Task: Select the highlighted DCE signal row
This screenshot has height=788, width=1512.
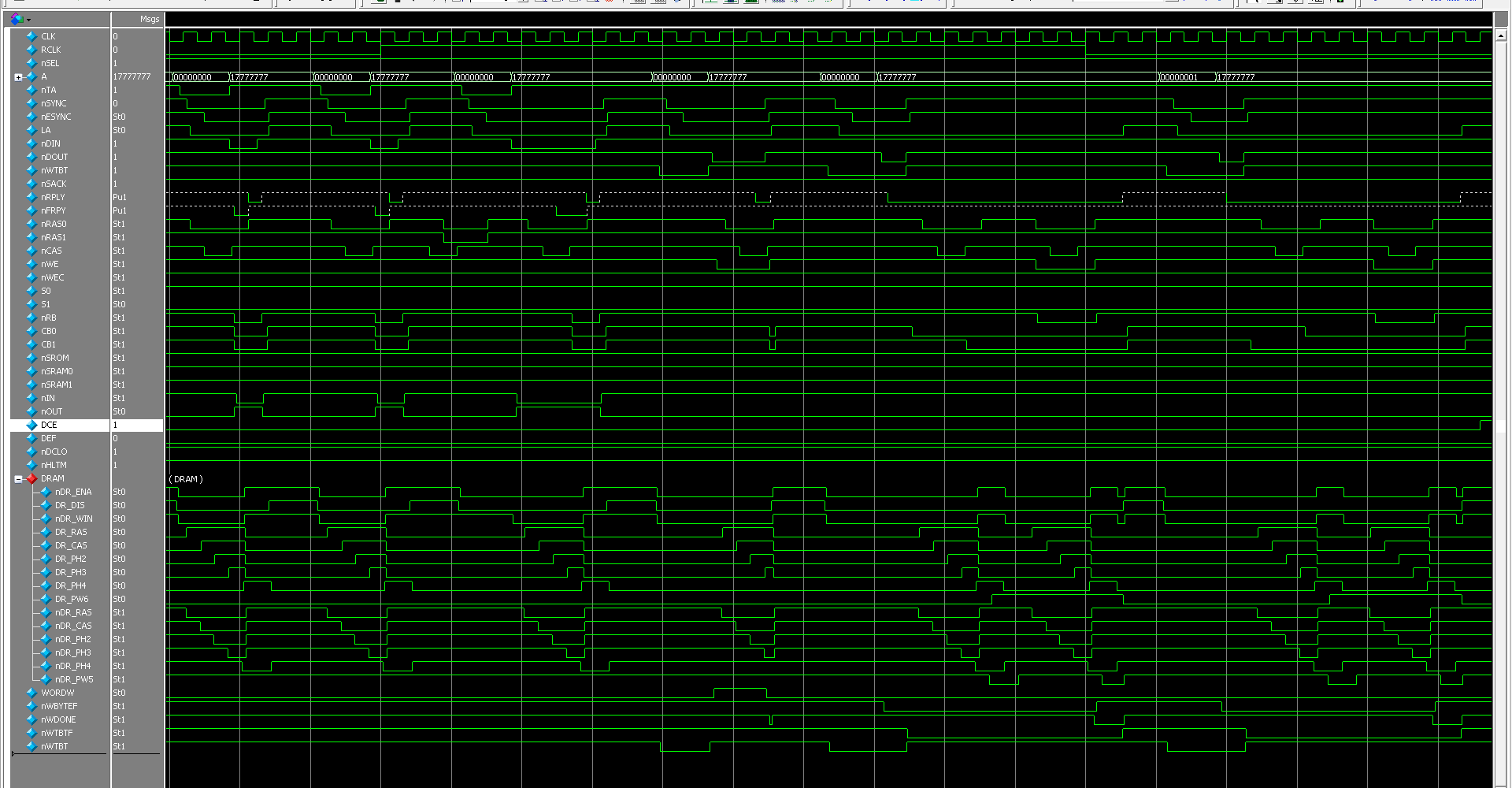Action: click(x=49, y=425)
